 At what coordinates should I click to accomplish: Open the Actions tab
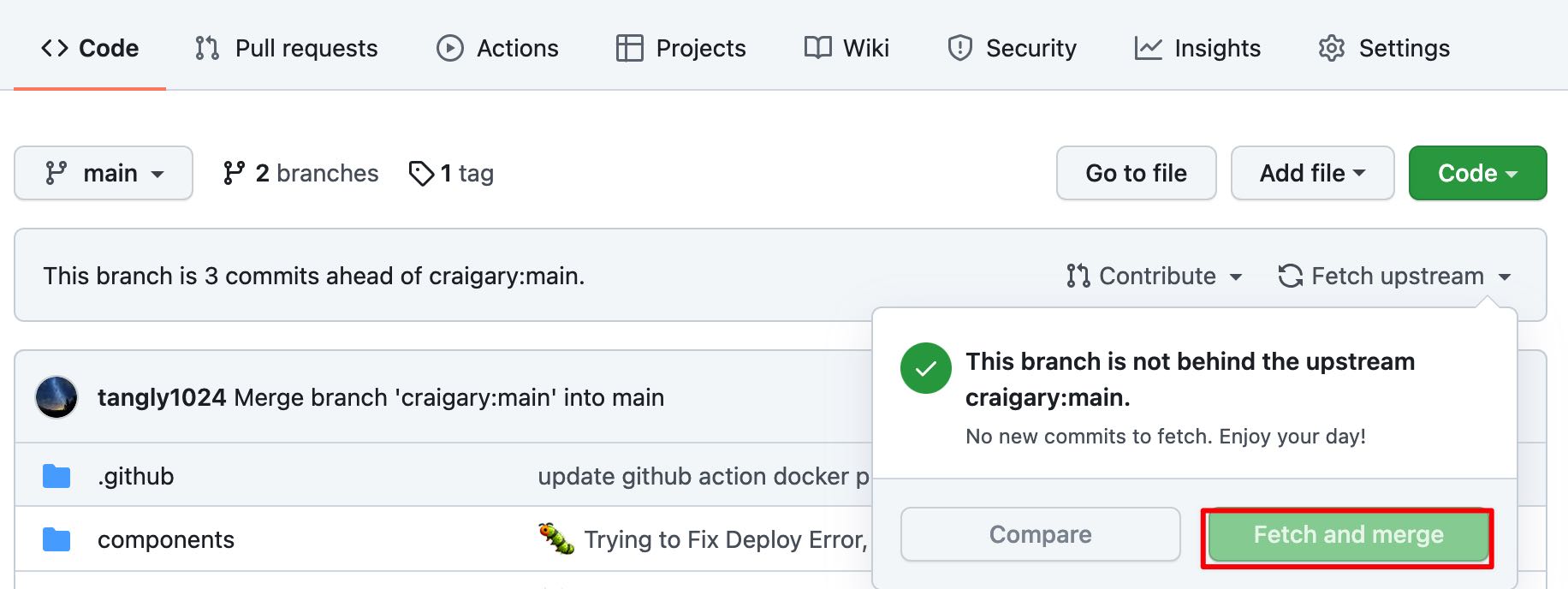pos(497,48)
